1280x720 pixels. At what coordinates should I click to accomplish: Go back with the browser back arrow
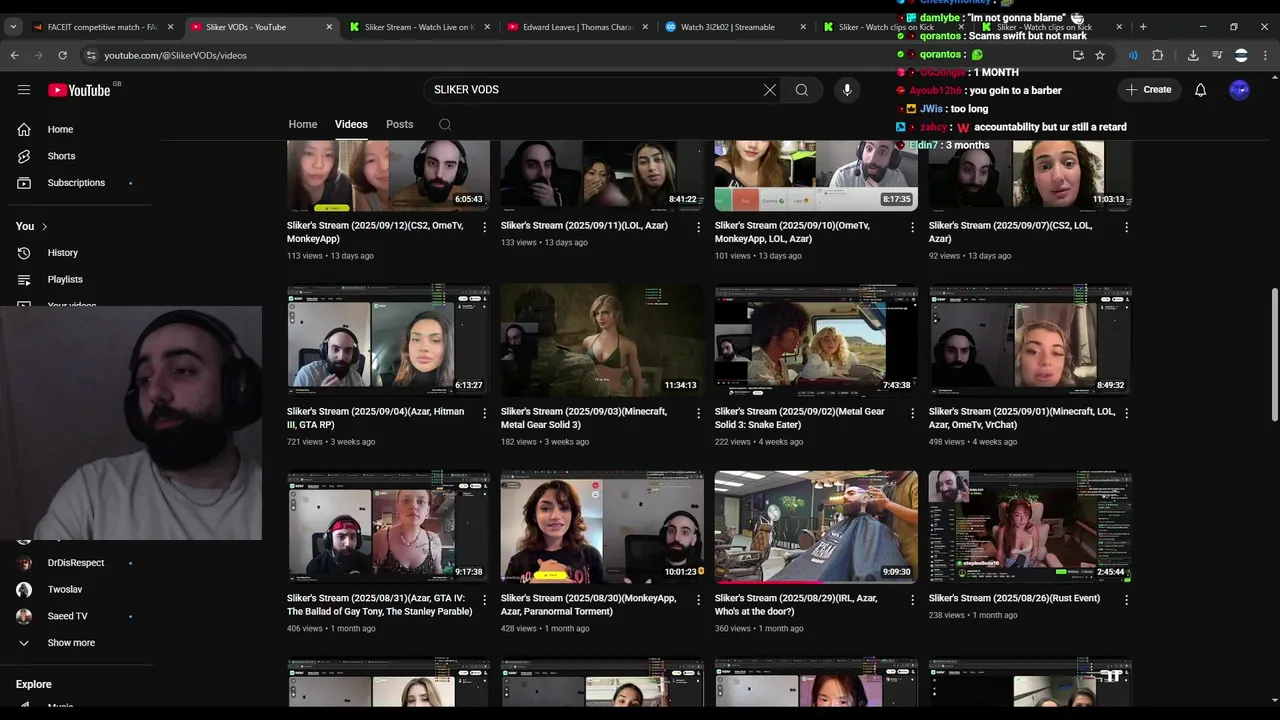point(14,55)
